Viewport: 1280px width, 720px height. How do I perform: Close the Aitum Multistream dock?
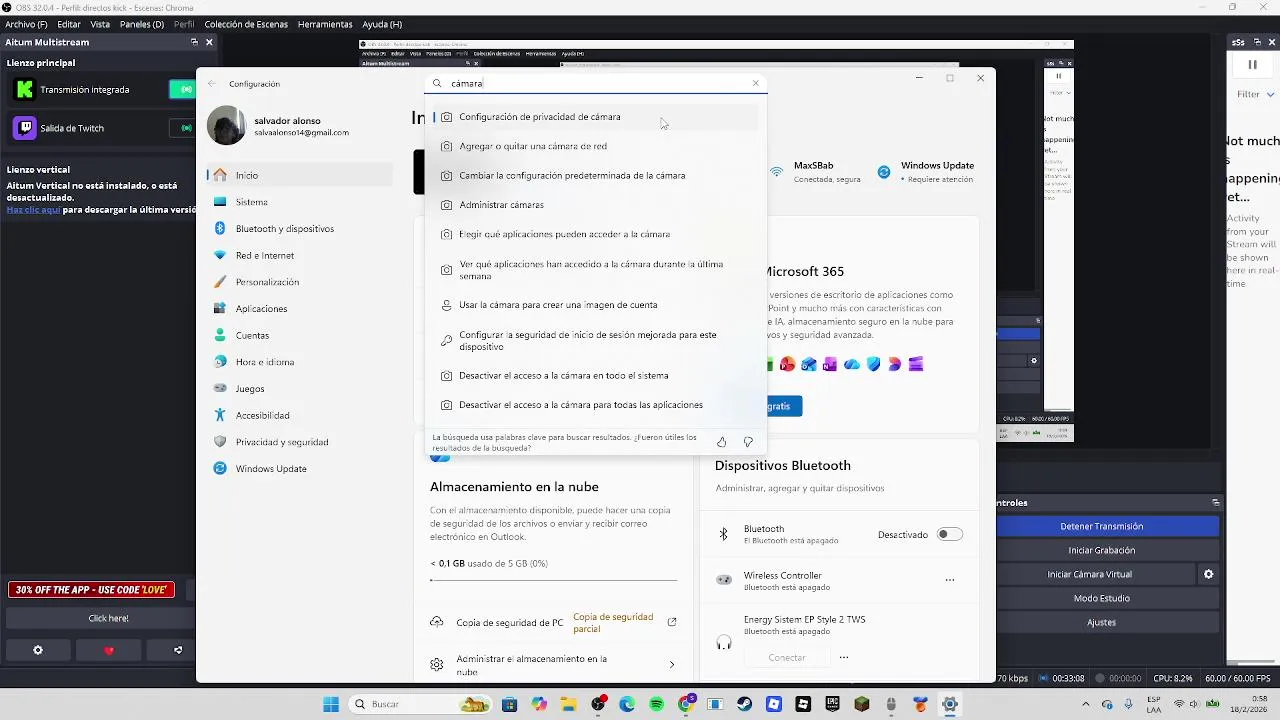coord(209,42)
